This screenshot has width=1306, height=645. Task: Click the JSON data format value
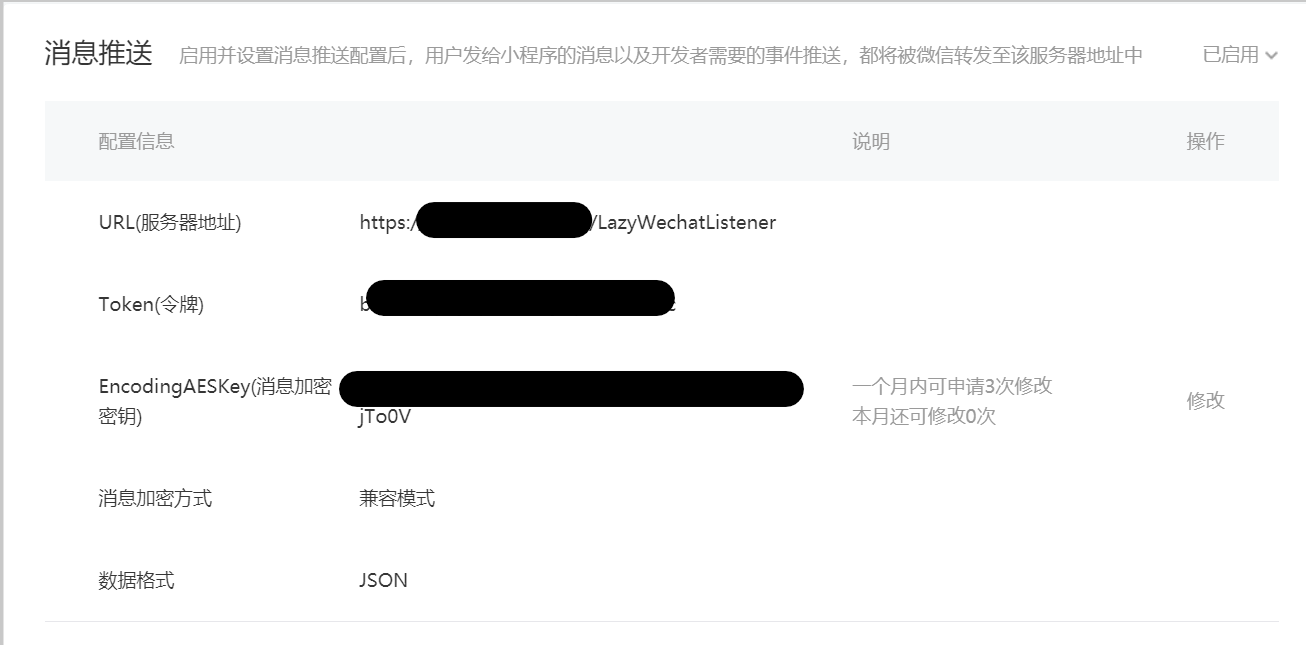[384, 580]
